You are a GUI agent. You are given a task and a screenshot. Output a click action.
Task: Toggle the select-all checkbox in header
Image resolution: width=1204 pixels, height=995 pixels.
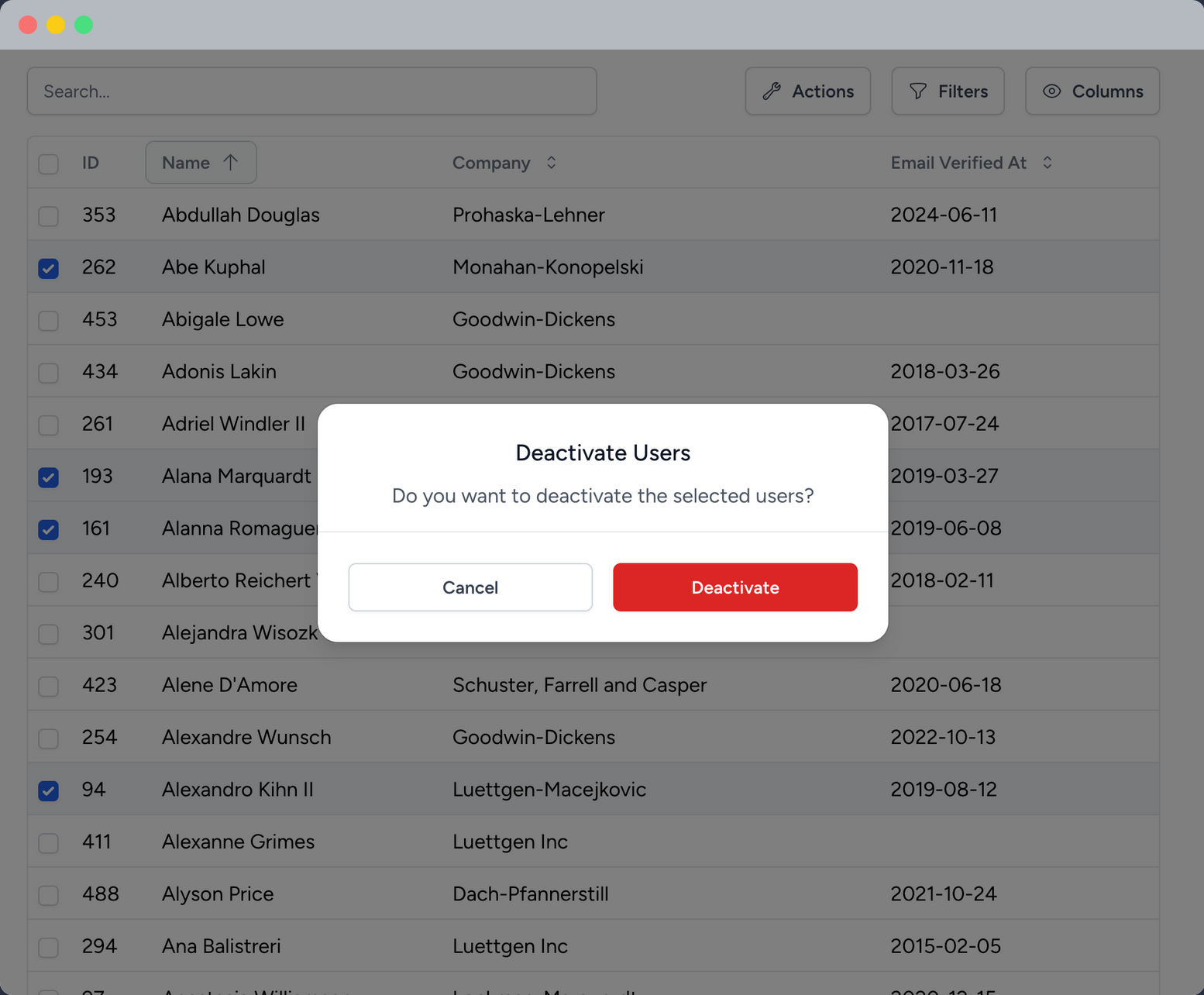[x=49, y=164]
